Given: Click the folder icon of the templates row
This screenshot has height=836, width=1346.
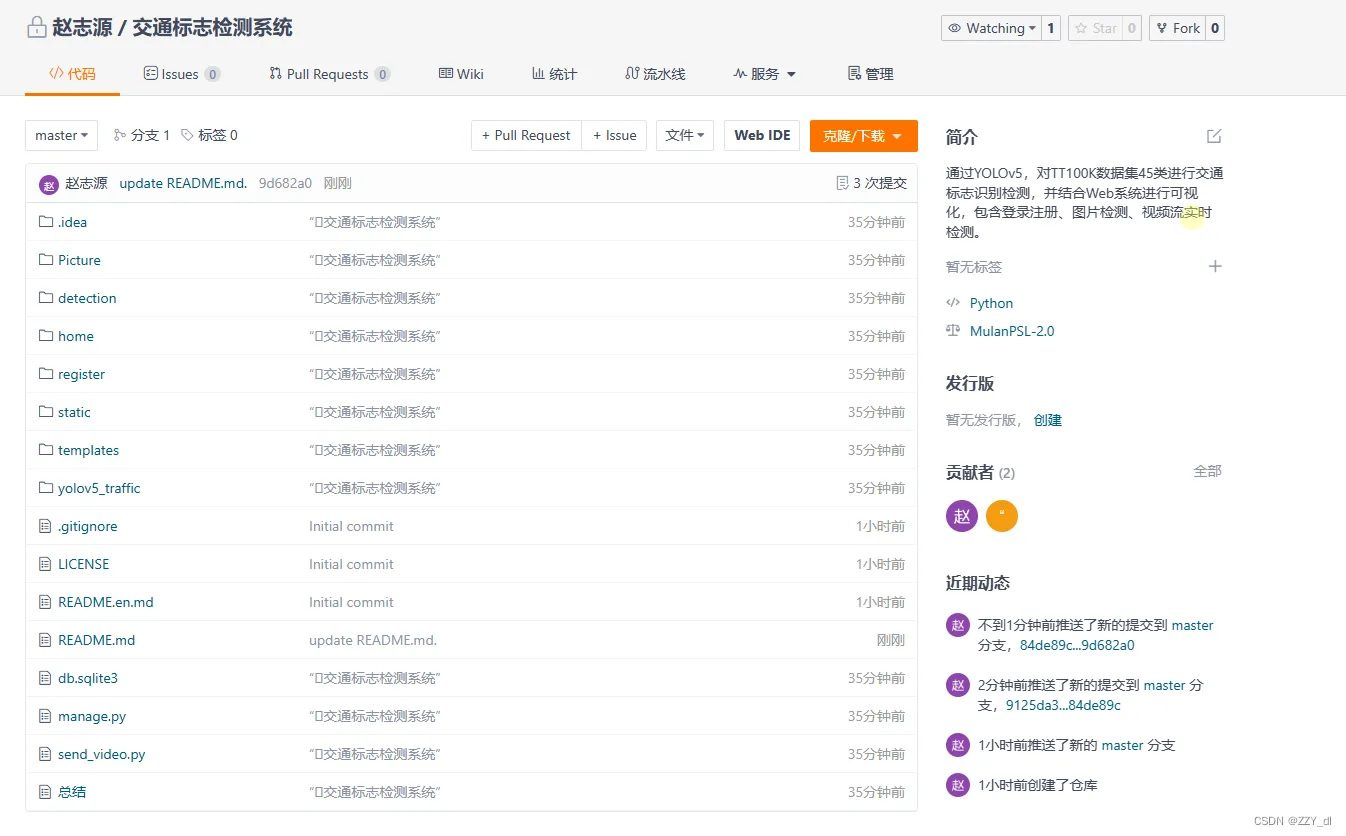Looking at the screenshot, I should coord(45,449).
